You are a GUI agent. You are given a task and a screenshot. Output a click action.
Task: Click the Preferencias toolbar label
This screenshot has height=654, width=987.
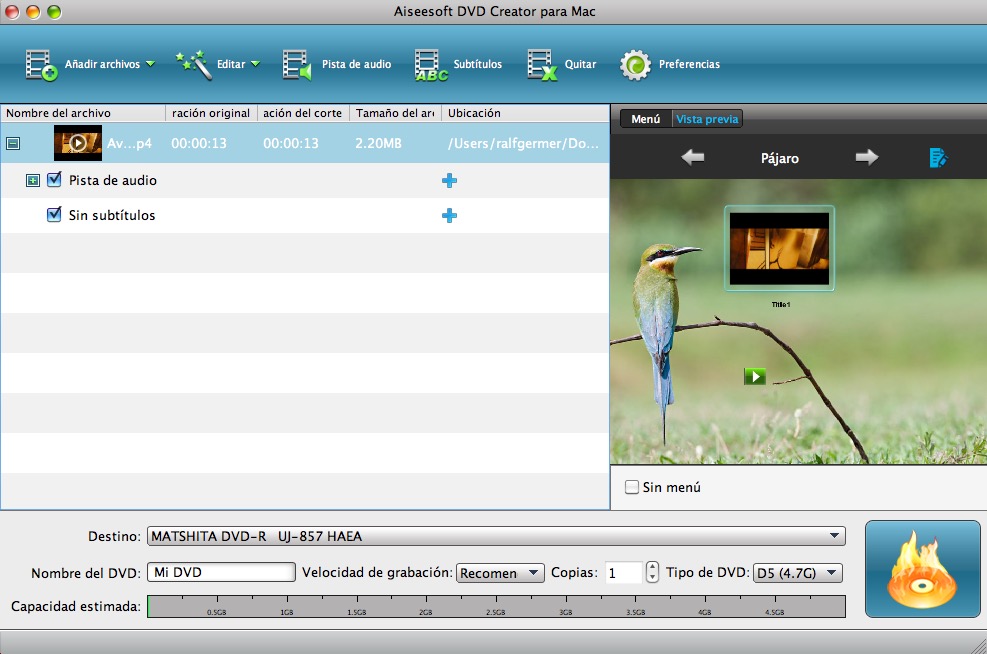(689, 64)
